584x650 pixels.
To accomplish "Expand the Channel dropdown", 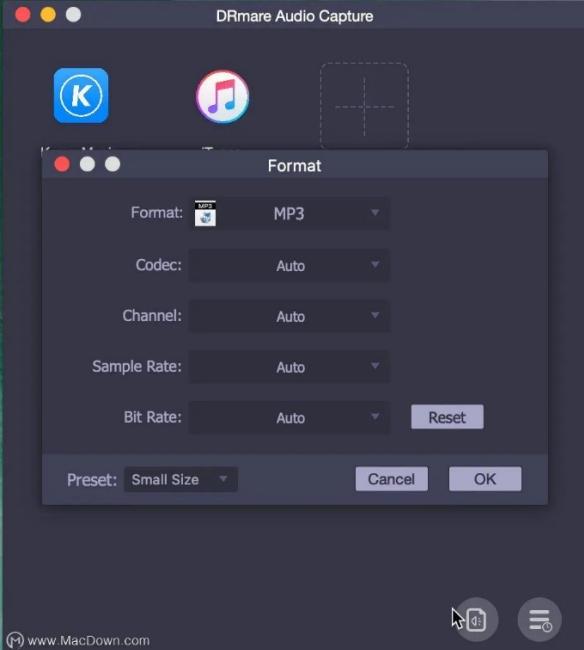I will (289, 316).
